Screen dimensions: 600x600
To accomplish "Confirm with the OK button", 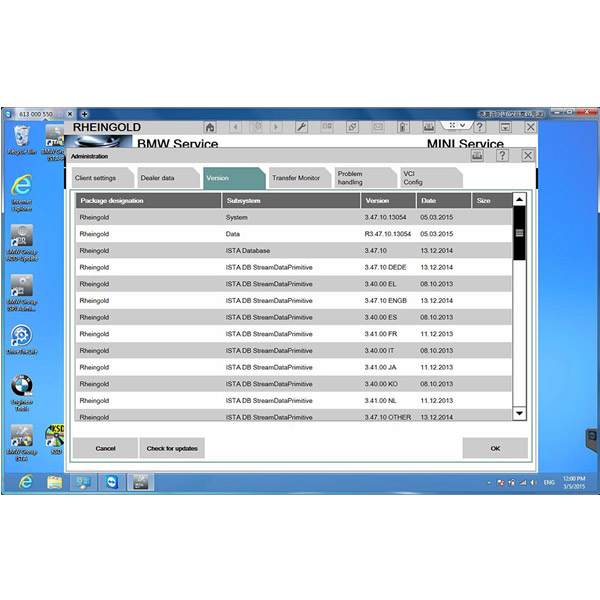I will click(495, 448).
